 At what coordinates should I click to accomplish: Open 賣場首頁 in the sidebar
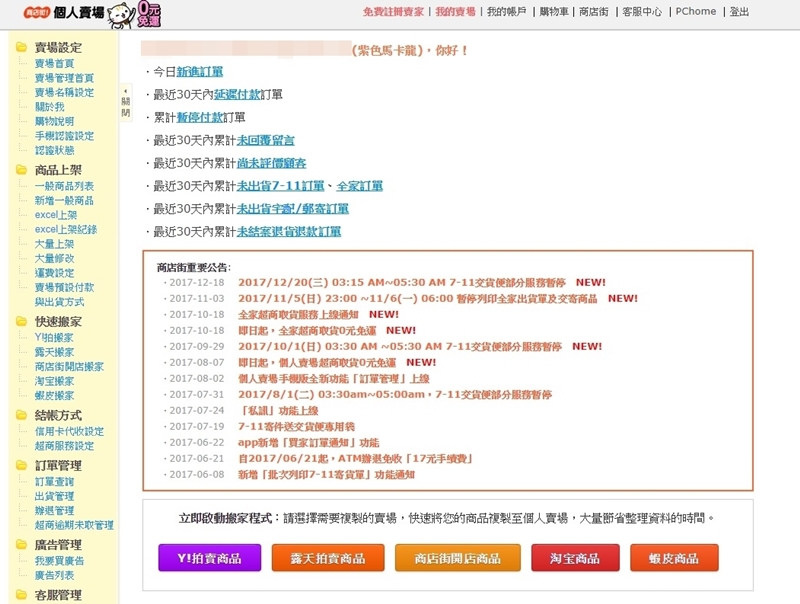pyautogui.click(x=54, y=63)
